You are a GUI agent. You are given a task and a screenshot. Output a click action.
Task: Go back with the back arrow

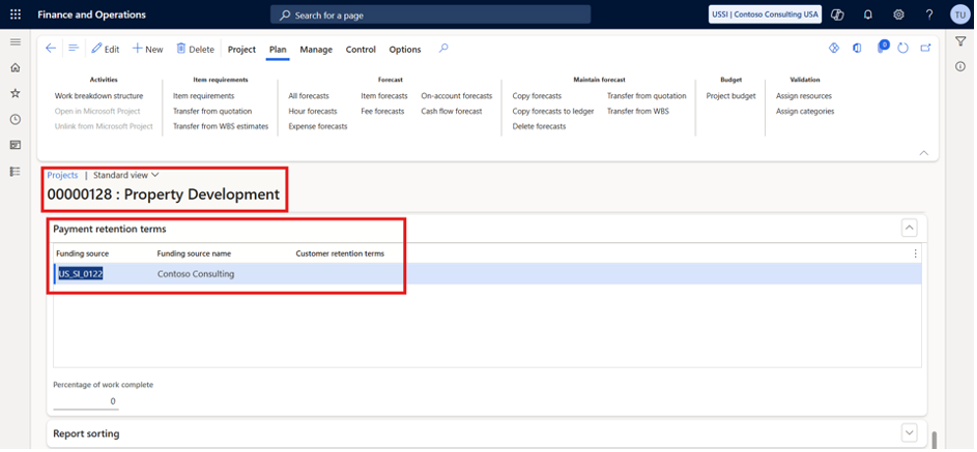[51, 49]
